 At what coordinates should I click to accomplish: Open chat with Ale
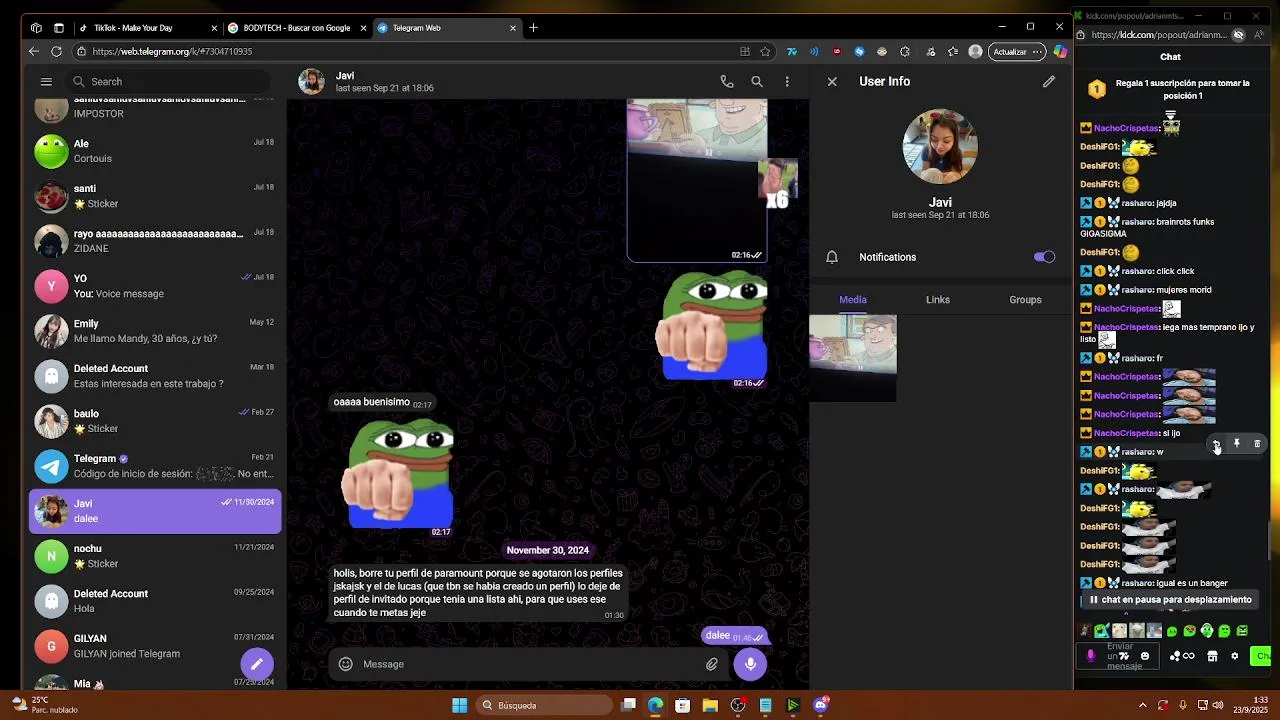point(155,151)
